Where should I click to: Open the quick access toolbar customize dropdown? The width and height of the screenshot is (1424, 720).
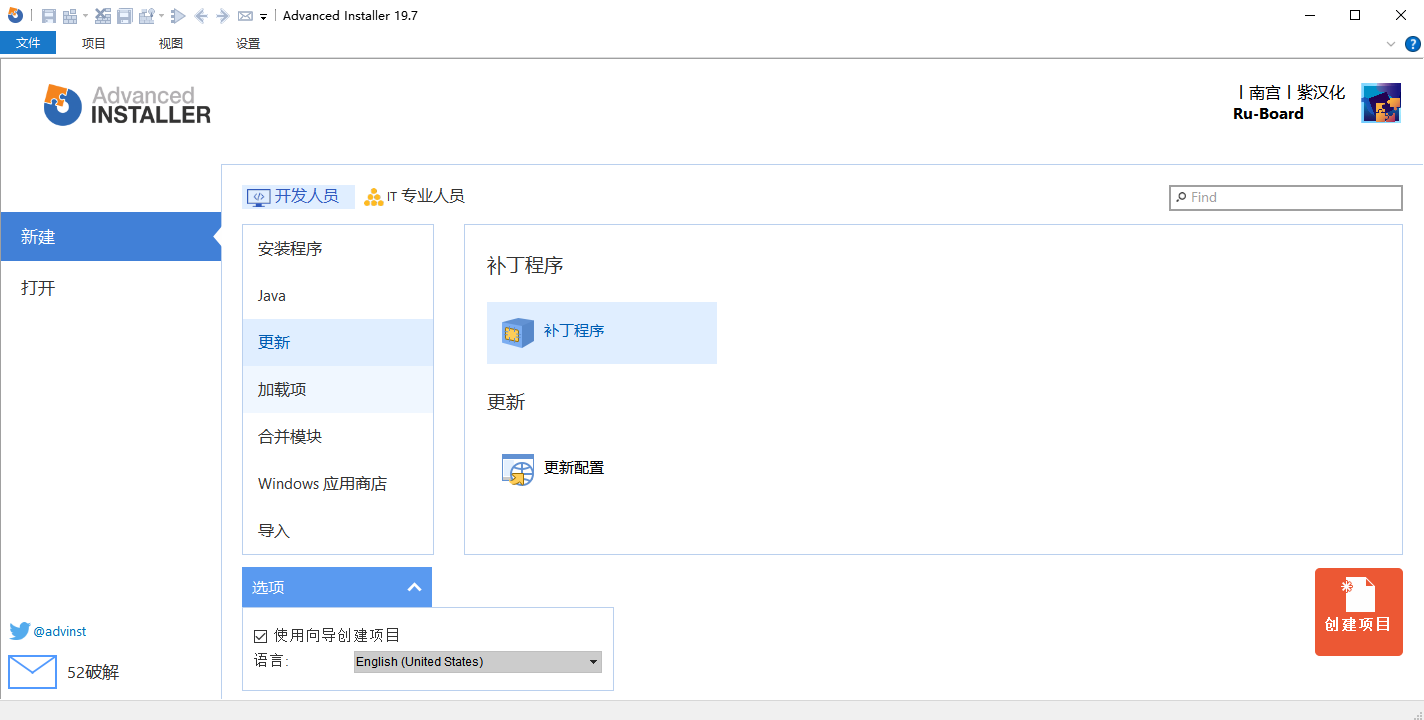click(x=263, y=15)
